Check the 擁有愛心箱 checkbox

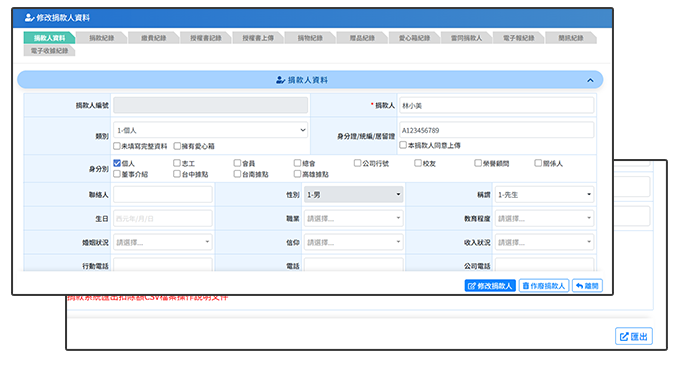click(x=177, y=146)
